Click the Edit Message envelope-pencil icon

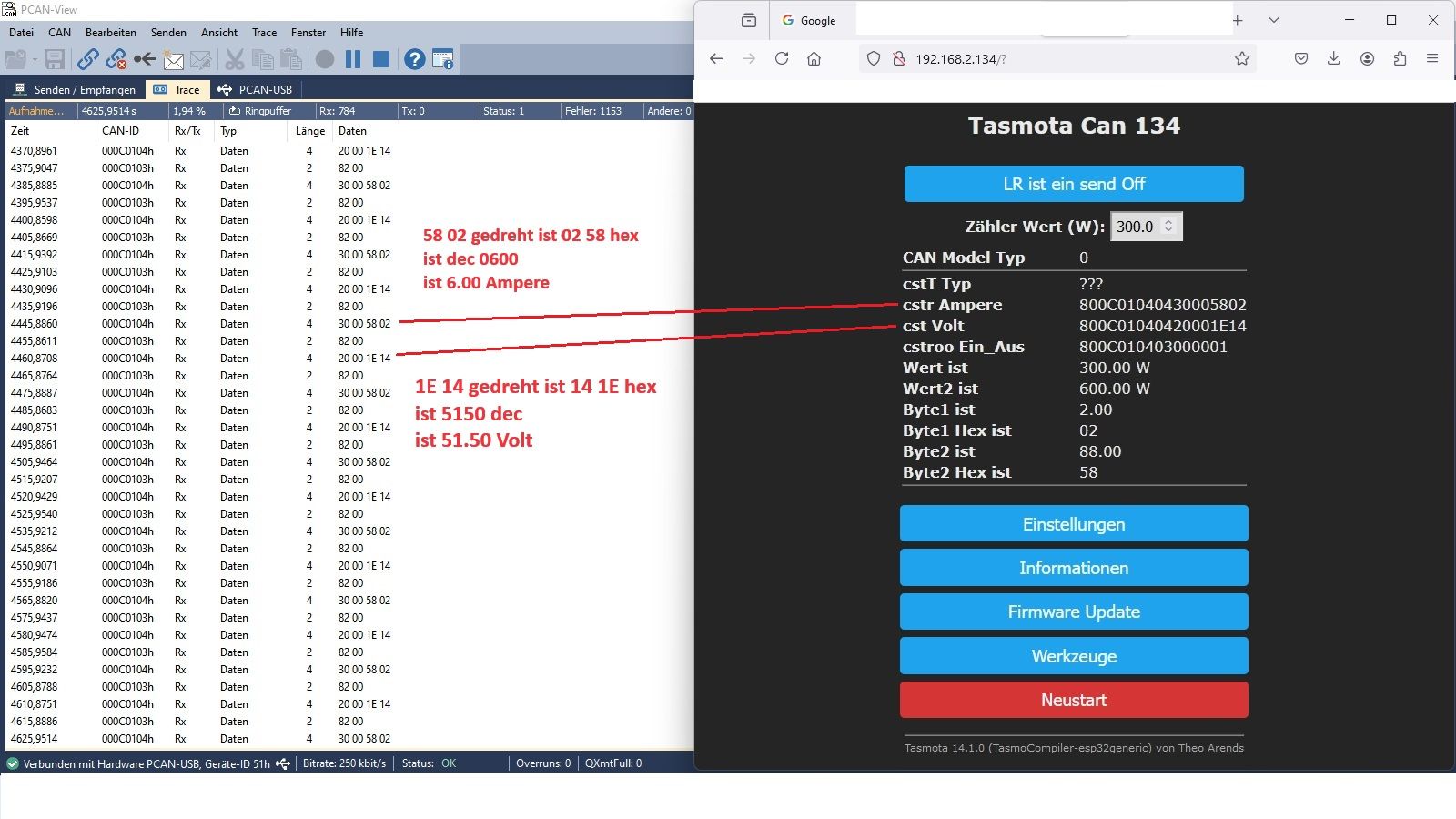[x=201, y=59]
